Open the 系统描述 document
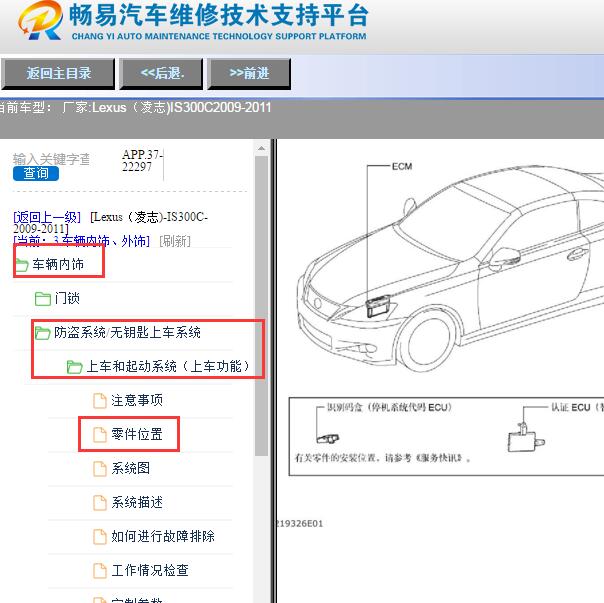 click(x=137, y=502)
